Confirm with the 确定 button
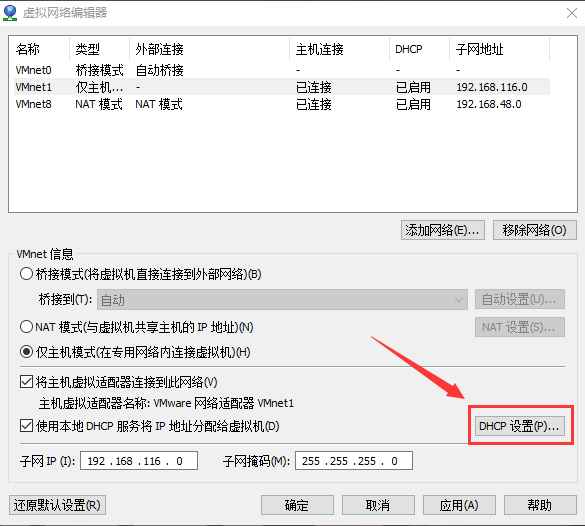585x526 pixels. [297, 505]
